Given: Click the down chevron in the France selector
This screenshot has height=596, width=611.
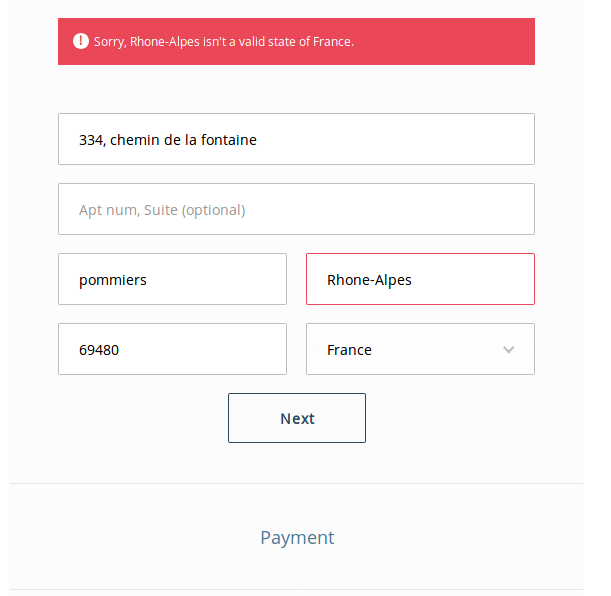Looking at the screenshot, I should 509,350.
